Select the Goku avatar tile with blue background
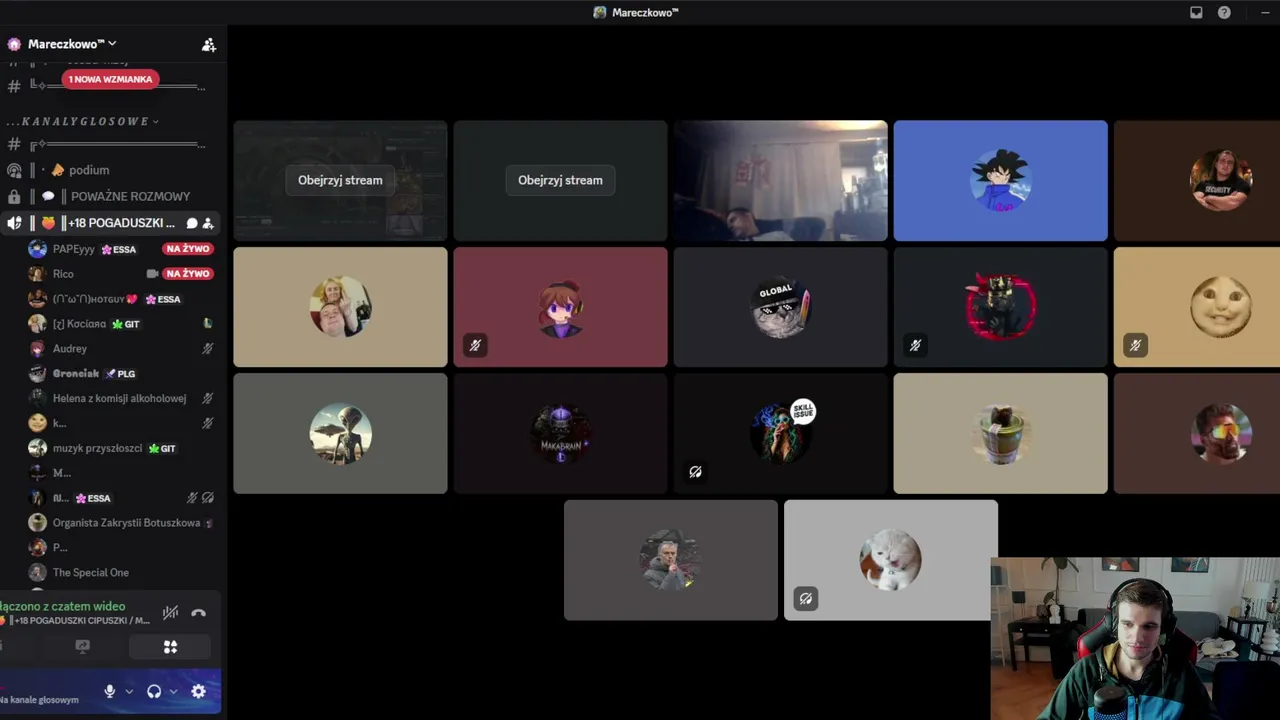 [1000, 181]
